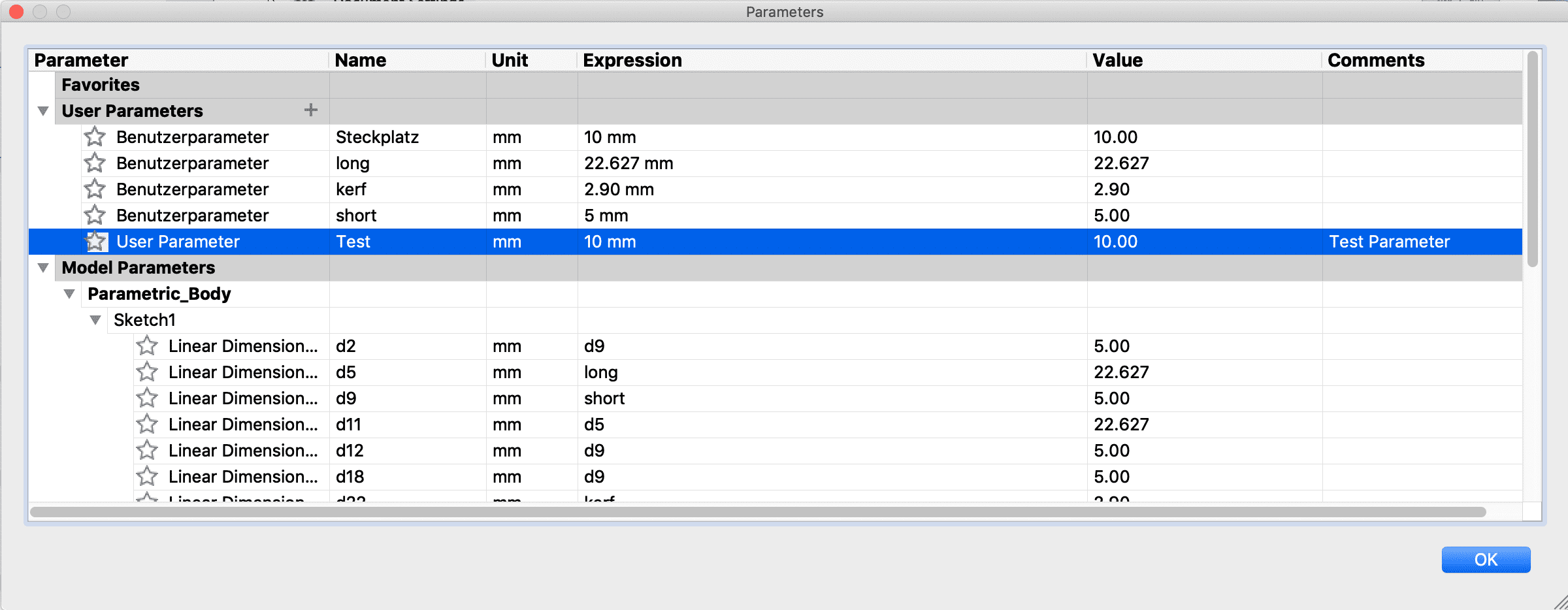1568x610 pixels.
Task: Star the long user parameter
Action: pyautogui.click(x=95, y=163)
